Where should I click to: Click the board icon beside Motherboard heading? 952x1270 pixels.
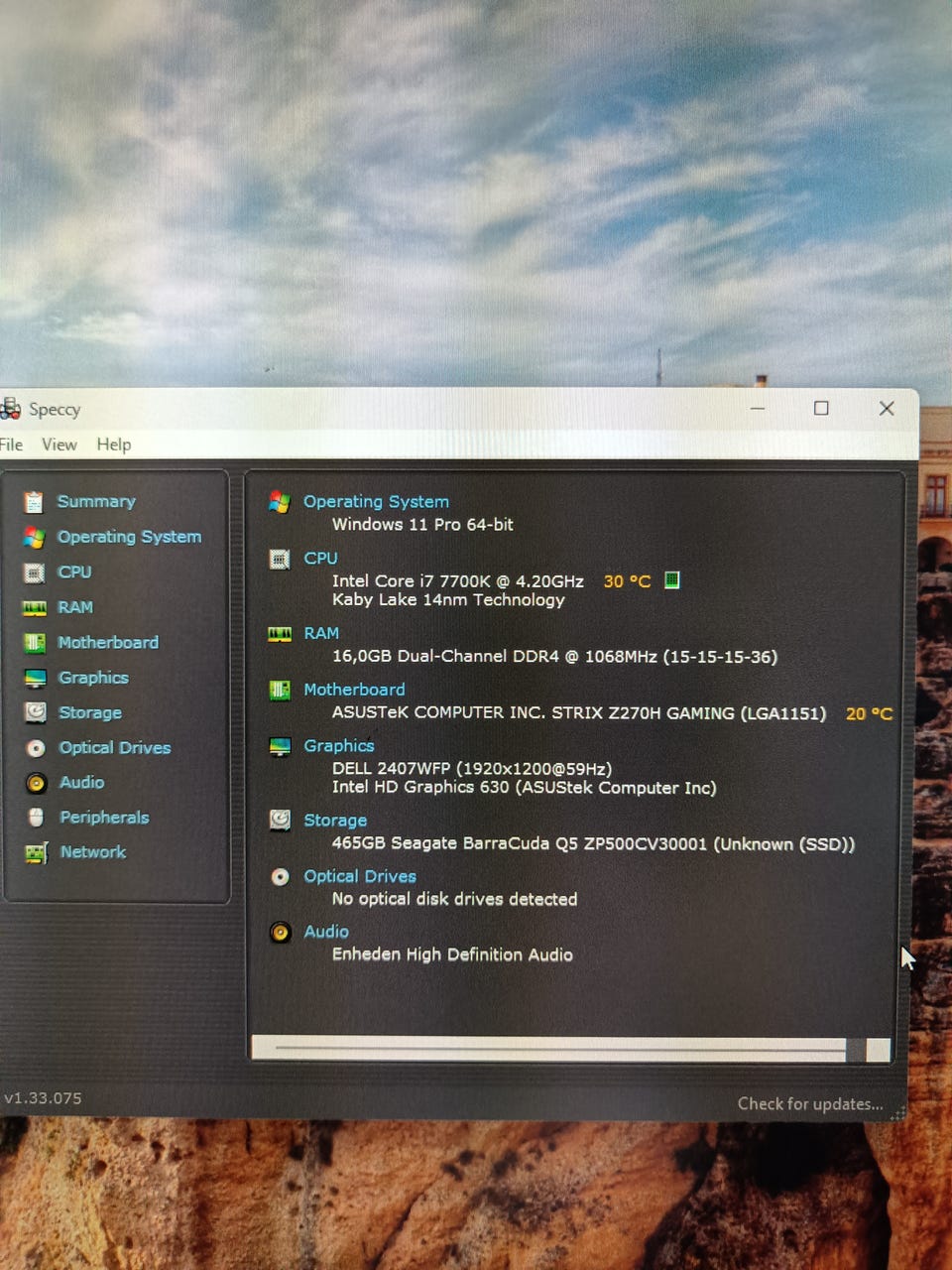click(x=280, y=690)
